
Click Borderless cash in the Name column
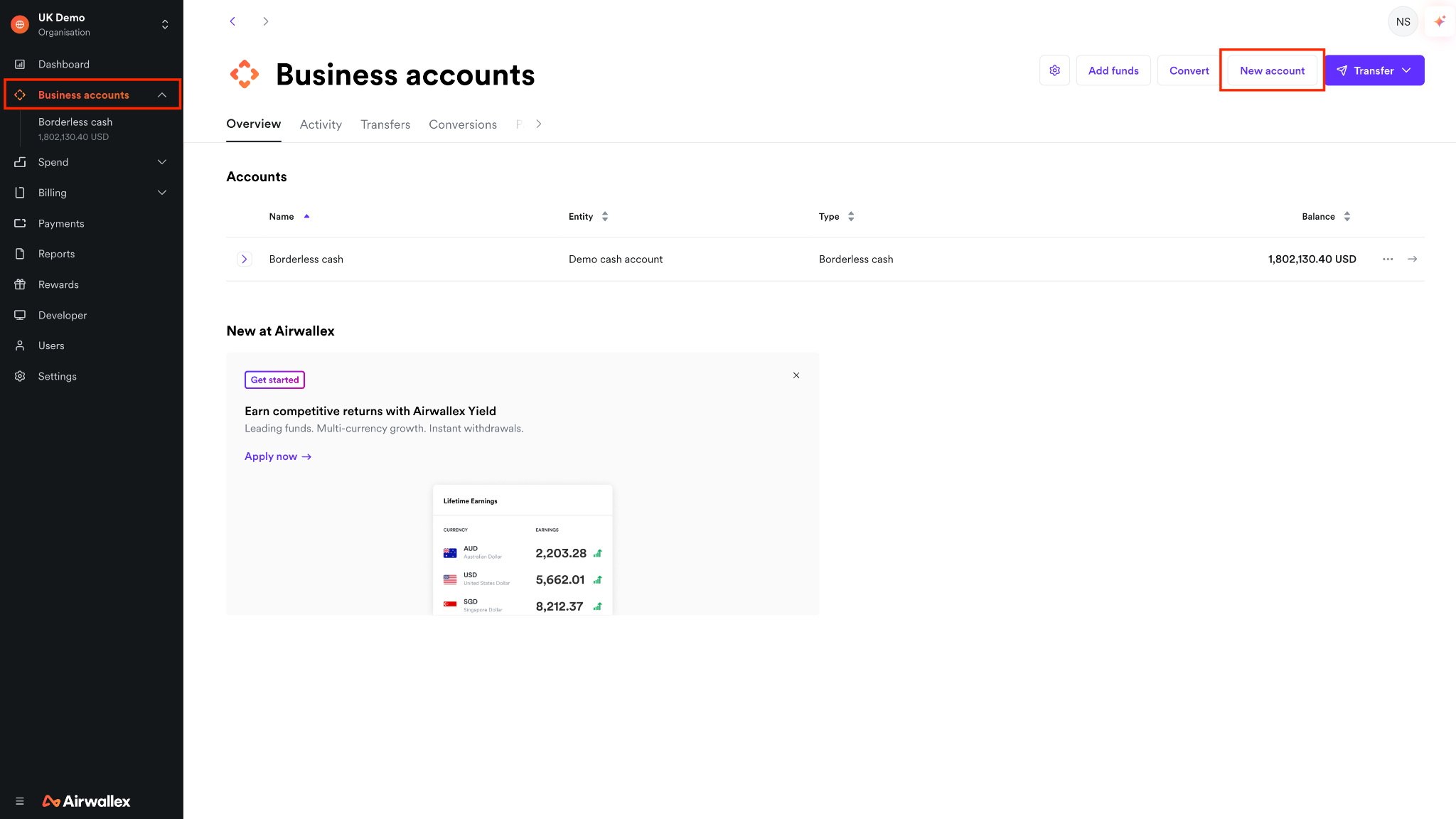tap(306, 259)
